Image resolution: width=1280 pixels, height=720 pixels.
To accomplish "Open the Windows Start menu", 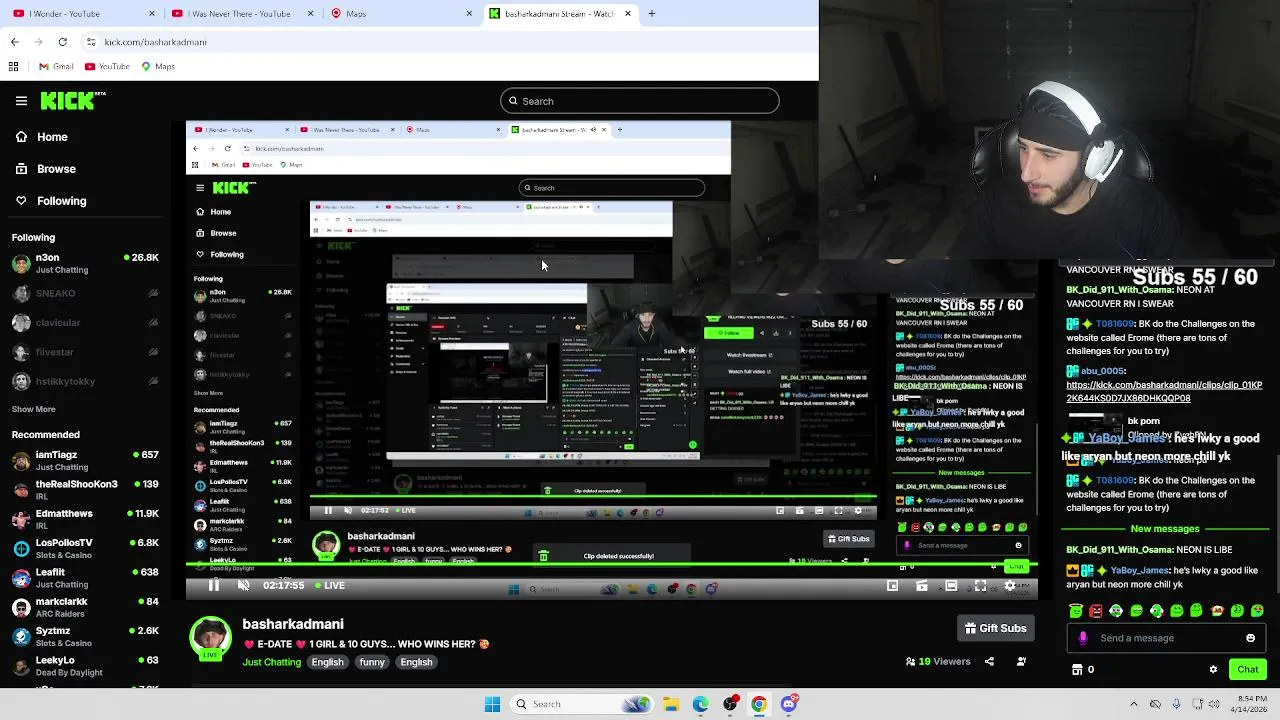I will 492,704.
